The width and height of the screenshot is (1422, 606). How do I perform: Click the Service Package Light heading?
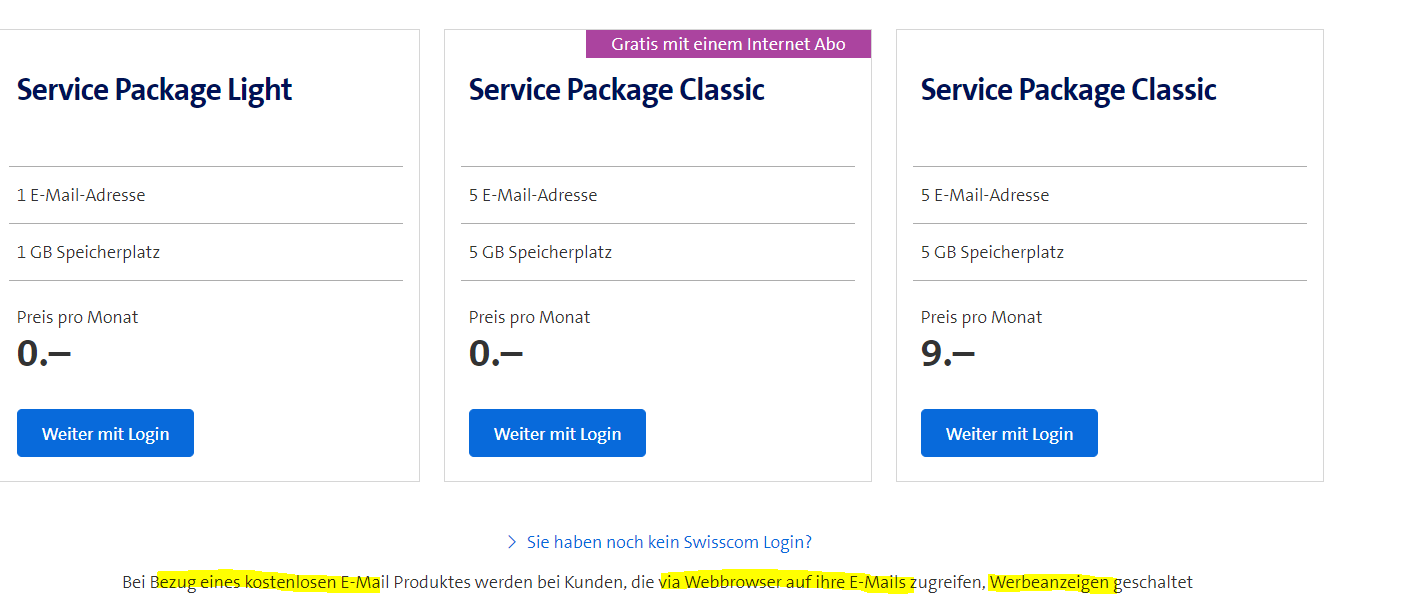pos(154,90)
